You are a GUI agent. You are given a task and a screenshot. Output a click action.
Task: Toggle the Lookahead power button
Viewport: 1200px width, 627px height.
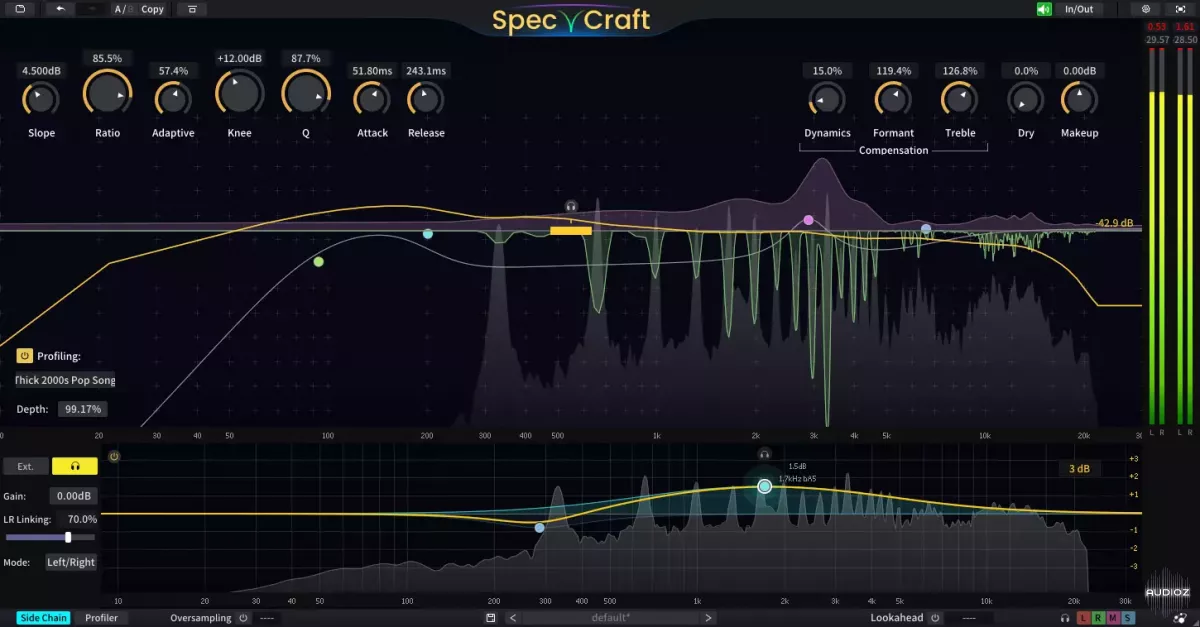click(936, 618)
